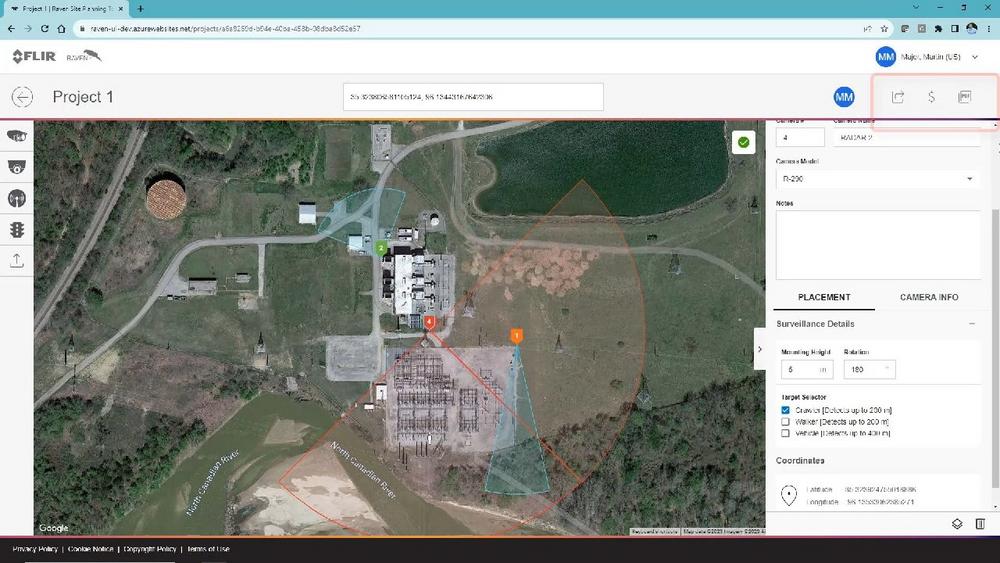Switch to the Camera Info tab
The width and height of the screenshot is (1000, 563).
[x=928, y=297]
